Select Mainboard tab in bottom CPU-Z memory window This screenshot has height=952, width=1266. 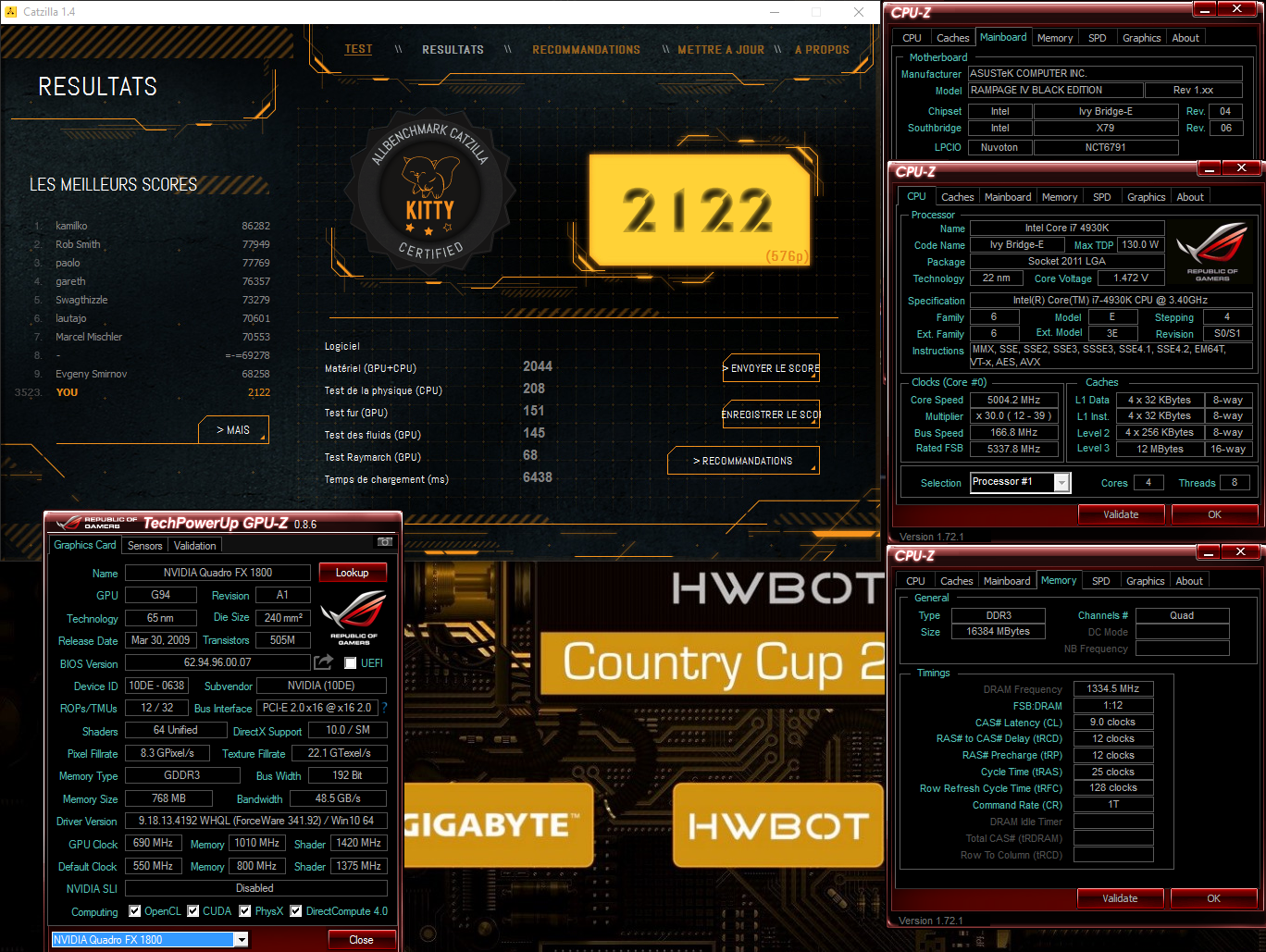click(1007, 581)
